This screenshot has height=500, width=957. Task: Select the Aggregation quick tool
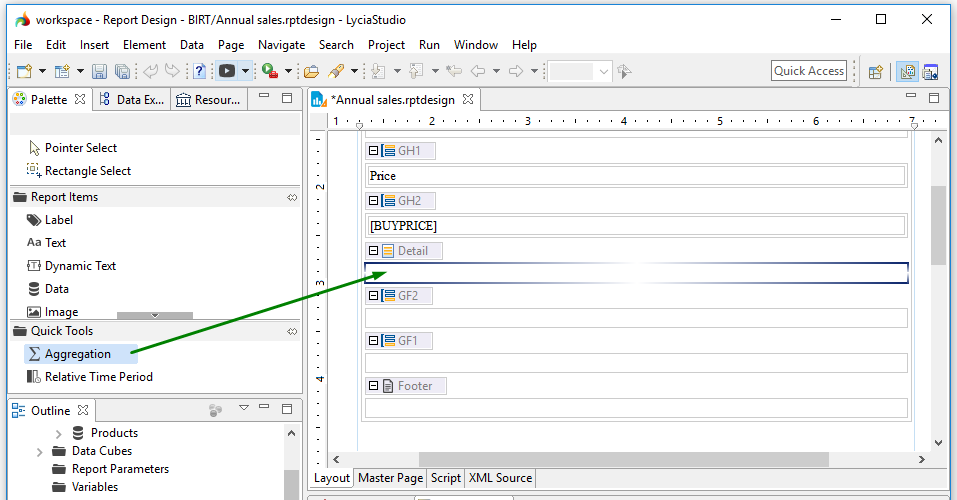pos(77,354)
